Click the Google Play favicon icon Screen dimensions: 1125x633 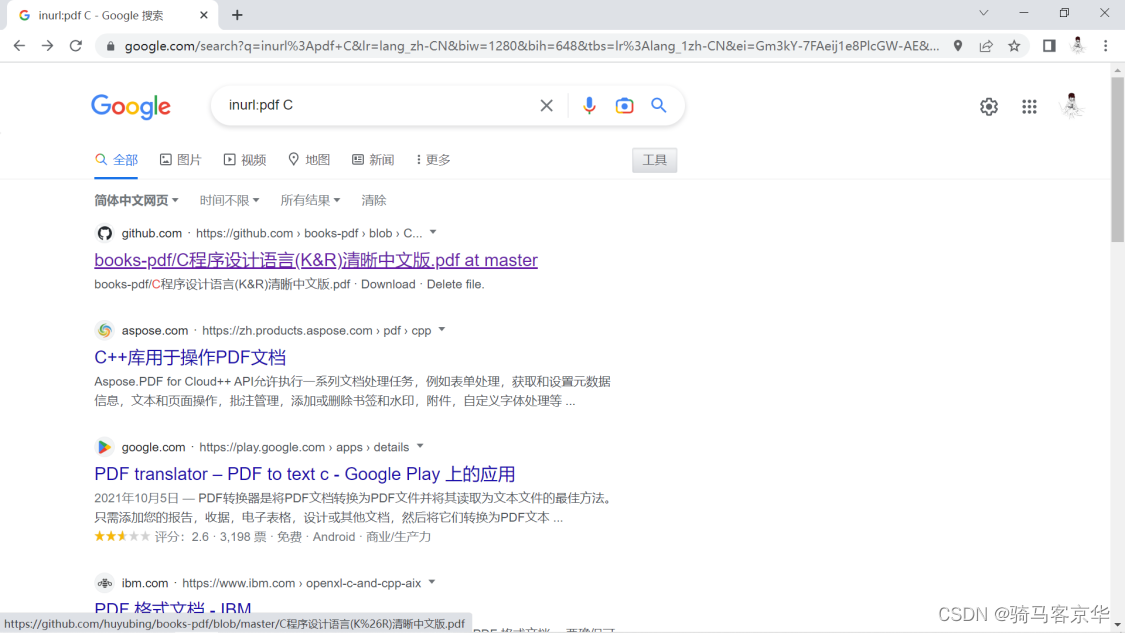pos(105,447)
